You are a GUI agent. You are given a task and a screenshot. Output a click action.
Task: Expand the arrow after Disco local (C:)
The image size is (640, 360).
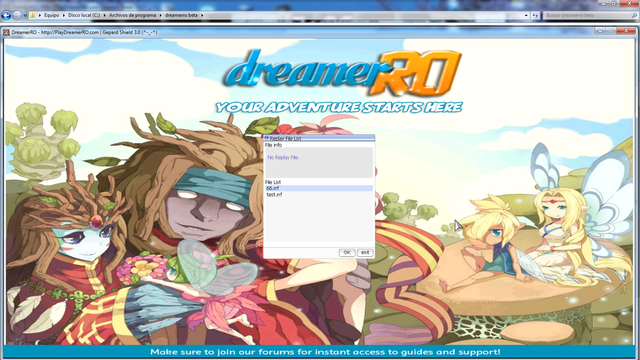[104, 16]
